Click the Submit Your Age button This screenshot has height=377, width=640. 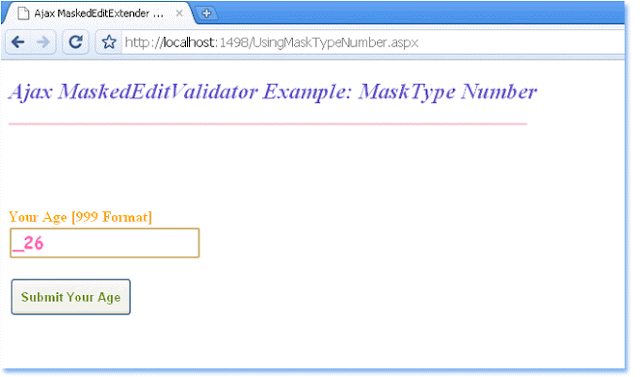(x=71, y=297)
